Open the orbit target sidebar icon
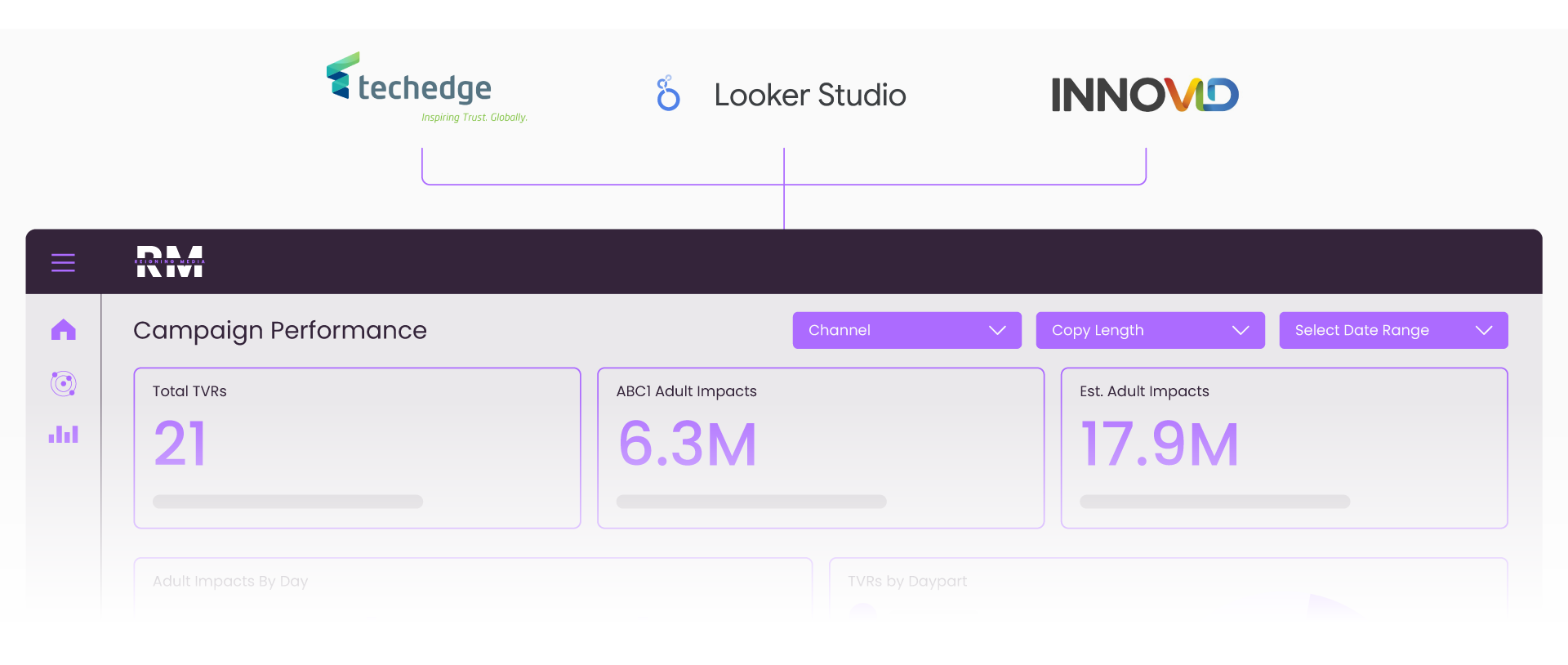This screenshot has height=665, width=1568. (63, 383)
